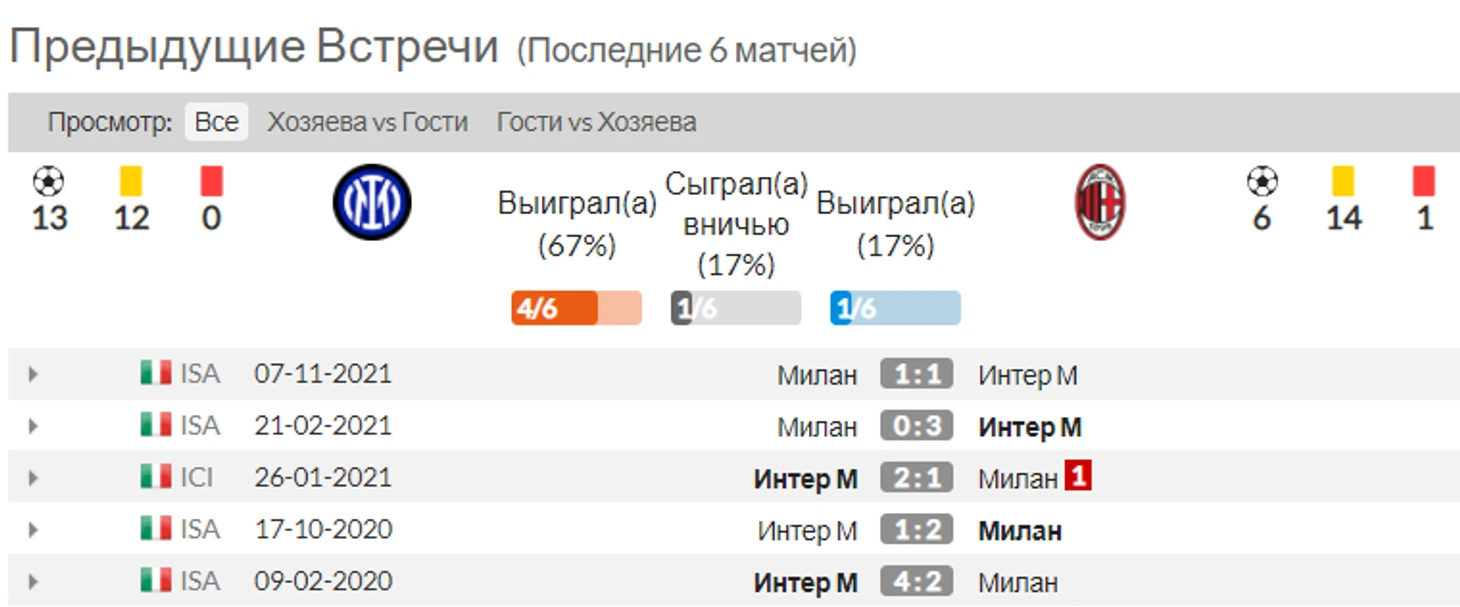1460x607 pixels.
Task: Expand the 17-10-2020 match row
Action: pyautogui.click(x=33, y=530)
